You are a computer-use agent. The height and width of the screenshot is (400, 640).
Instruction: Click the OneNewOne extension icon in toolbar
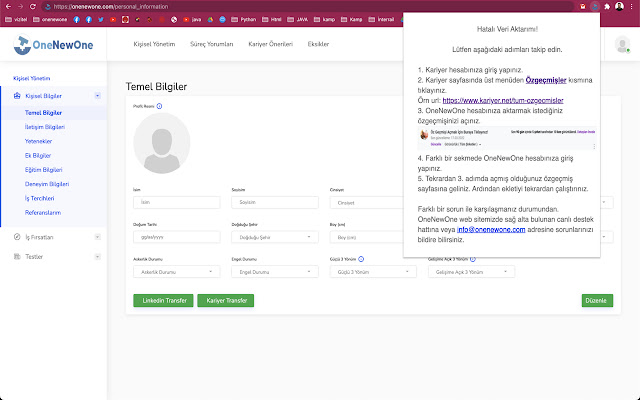pos(595,7)
